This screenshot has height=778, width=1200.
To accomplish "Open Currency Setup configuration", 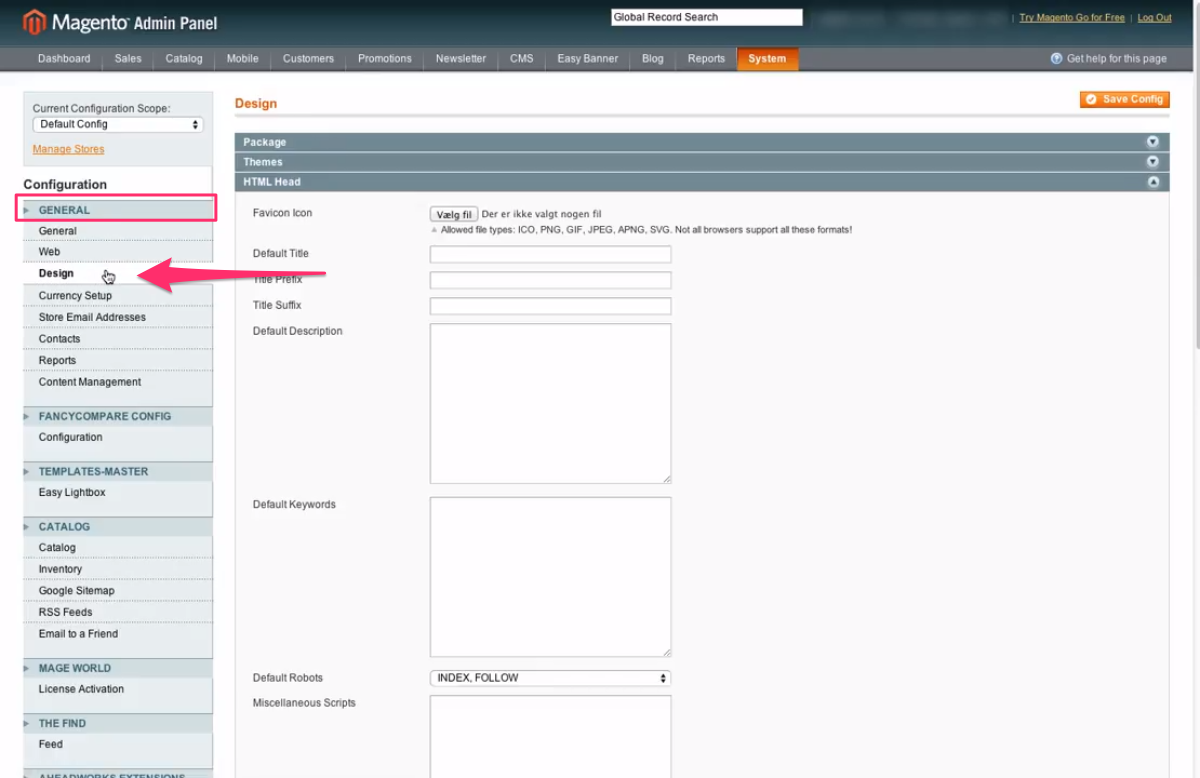I will (x=118, y=296).
